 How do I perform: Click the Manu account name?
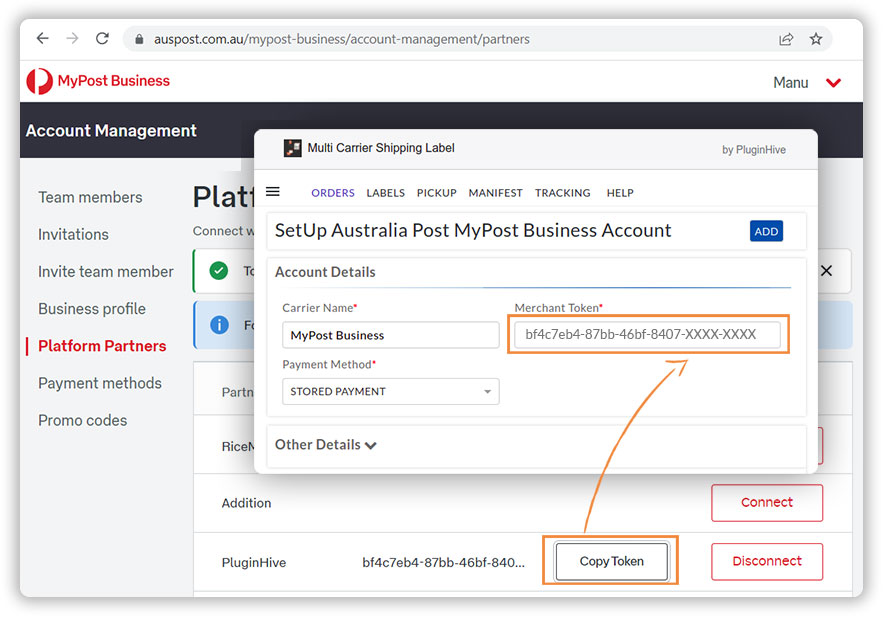791,83
